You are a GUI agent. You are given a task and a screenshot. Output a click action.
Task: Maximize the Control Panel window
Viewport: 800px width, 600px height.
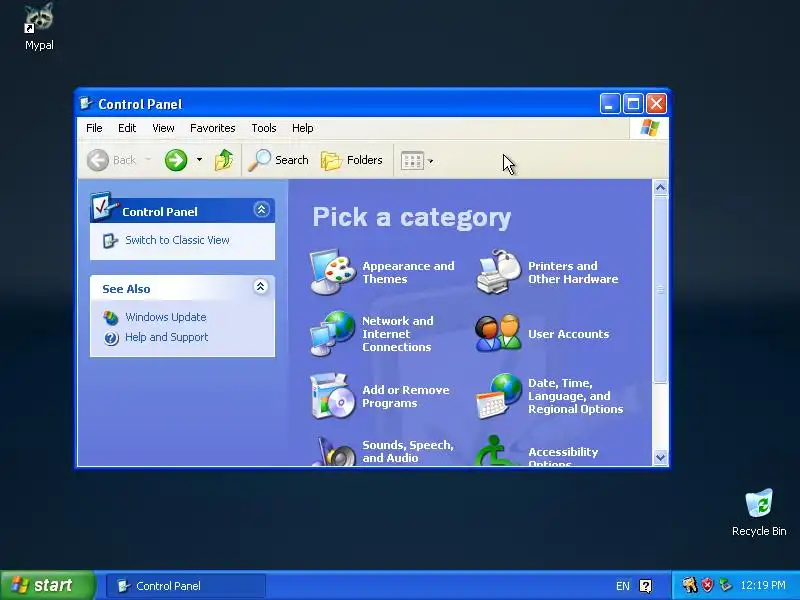[x=633, y=104]
